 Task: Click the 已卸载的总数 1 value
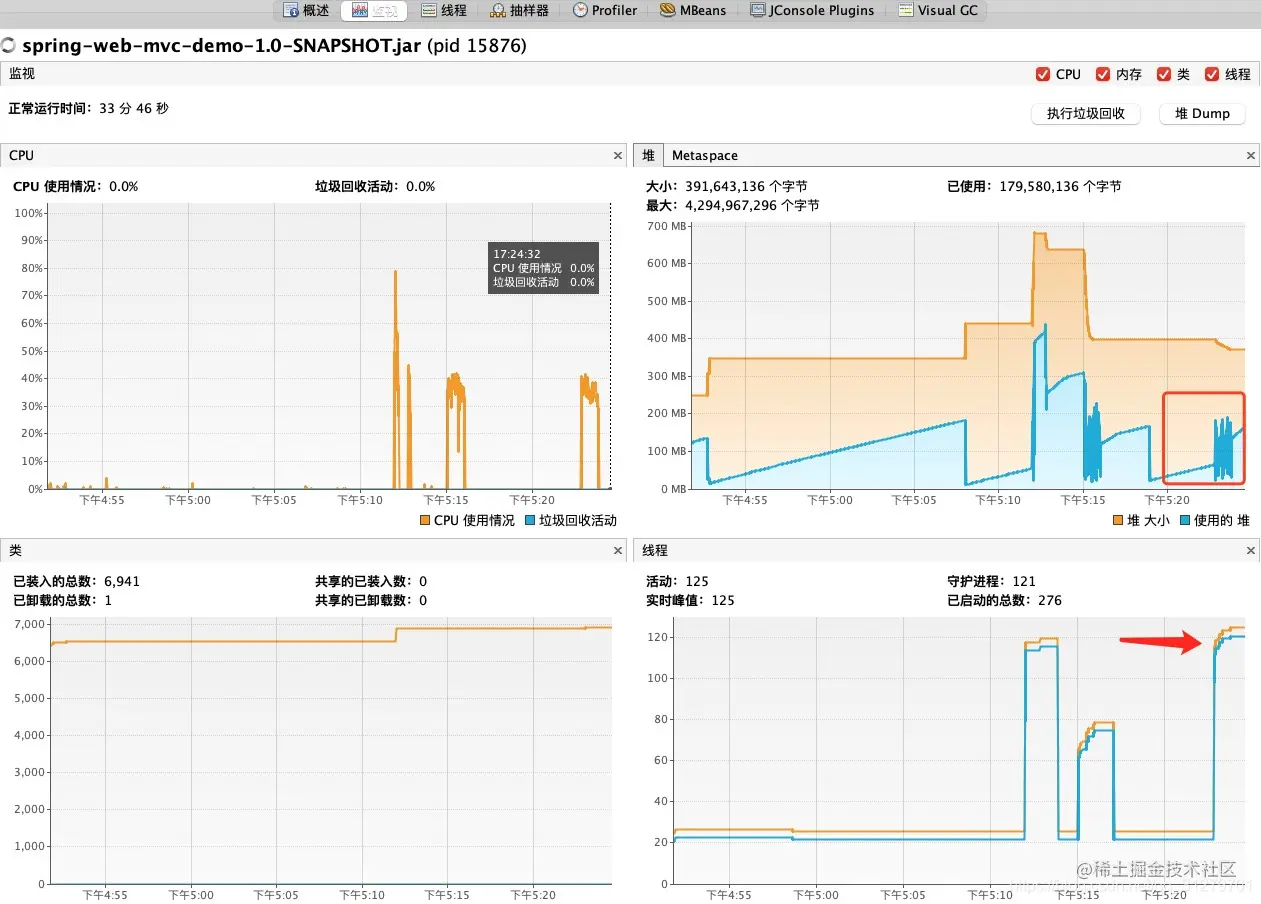click(108, 600)
